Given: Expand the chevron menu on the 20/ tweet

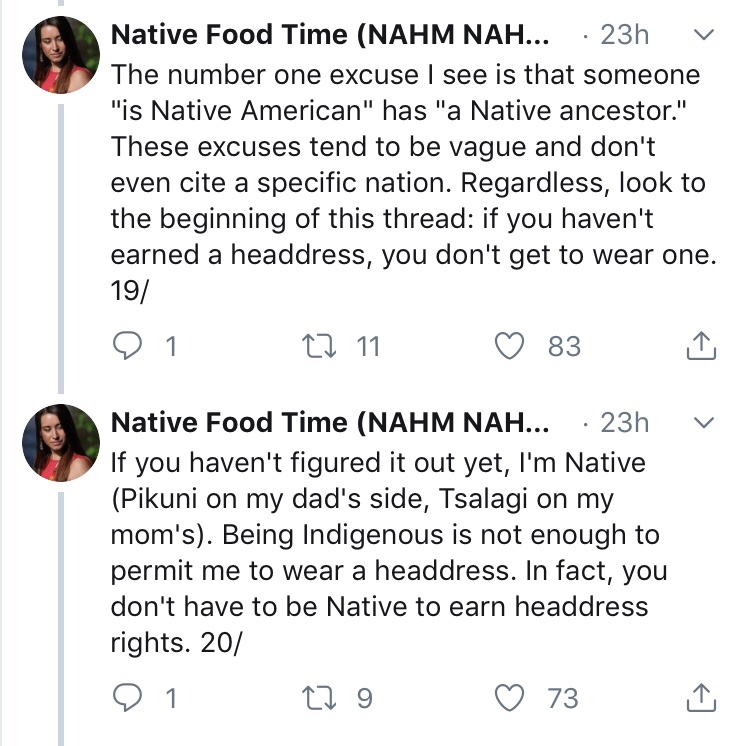Looking at the screenshot, I should click(x=704, y=422).
